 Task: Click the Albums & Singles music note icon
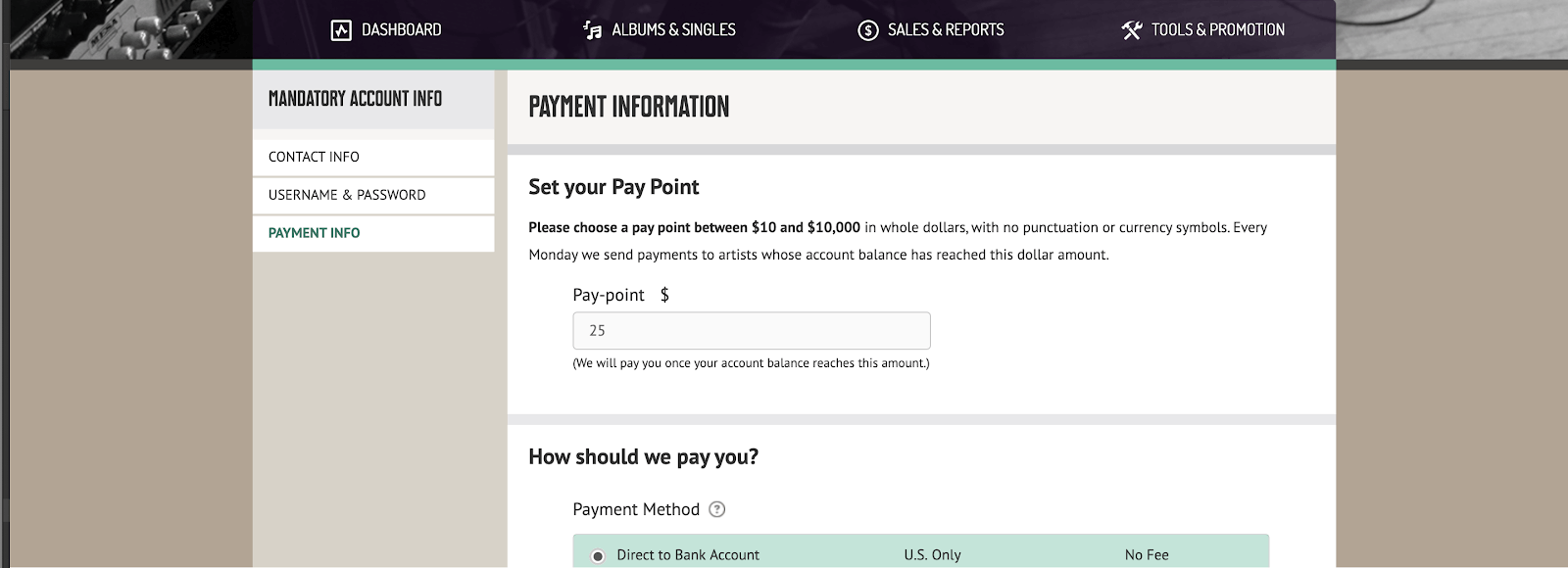(x=592, y=30)
